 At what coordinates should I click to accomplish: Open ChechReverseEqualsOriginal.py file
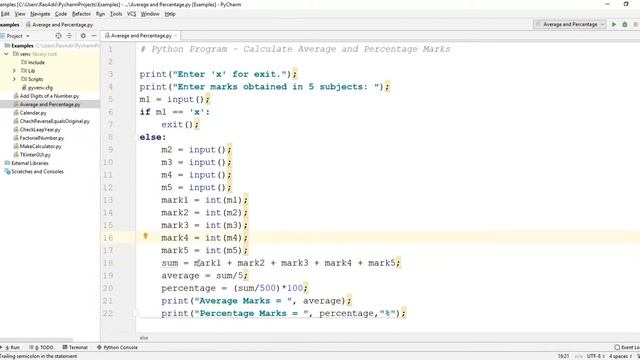click(x=51, y=121)
